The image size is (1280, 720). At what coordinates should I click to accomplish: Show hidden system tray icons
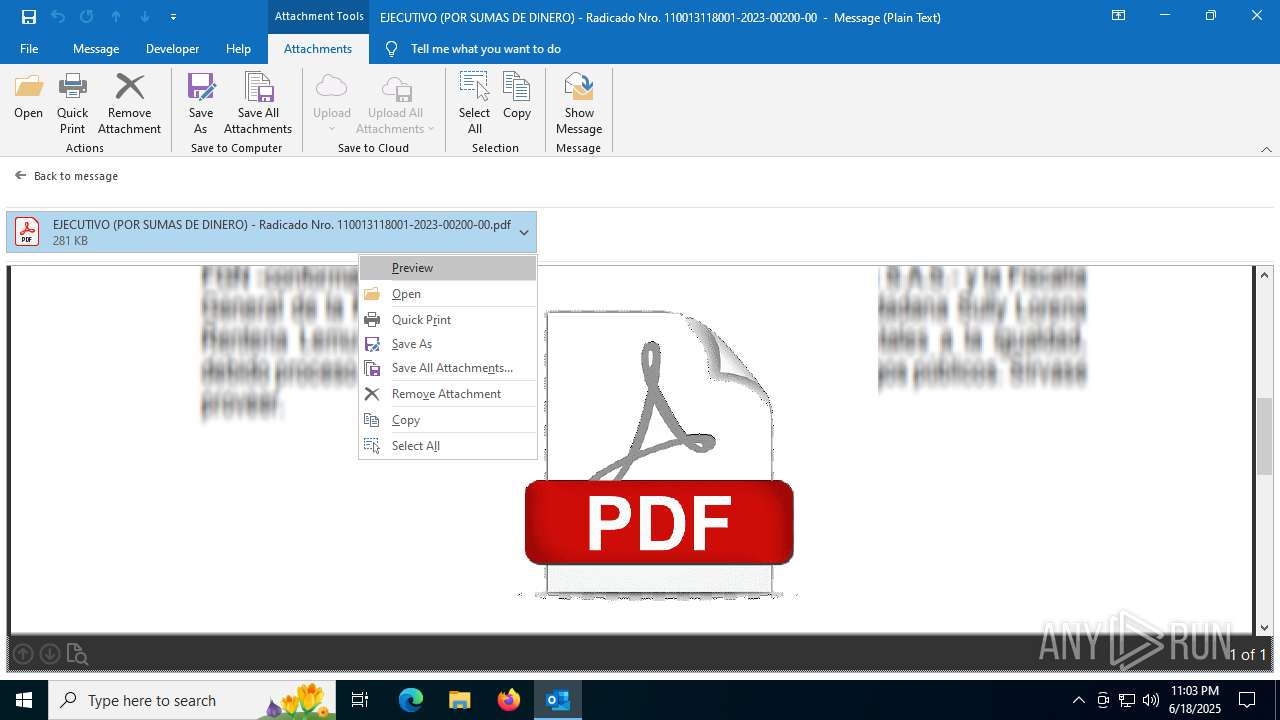1078,700
